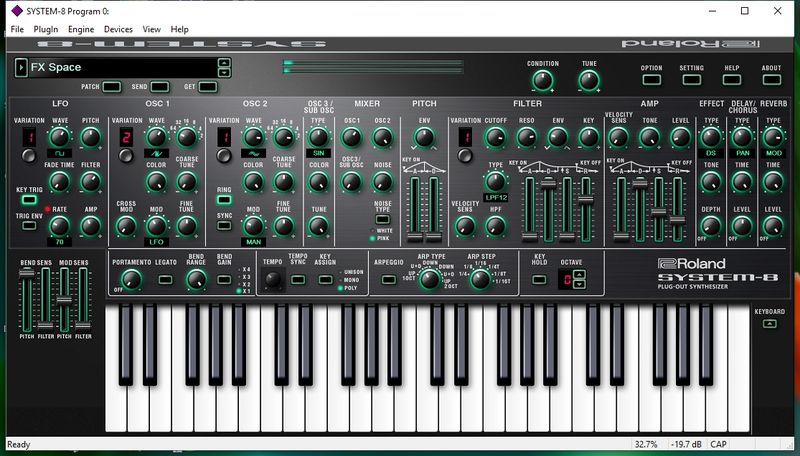Click the OSC 1 WAVE knob
Screen dimensions: 800x456
tap(156, 137)
